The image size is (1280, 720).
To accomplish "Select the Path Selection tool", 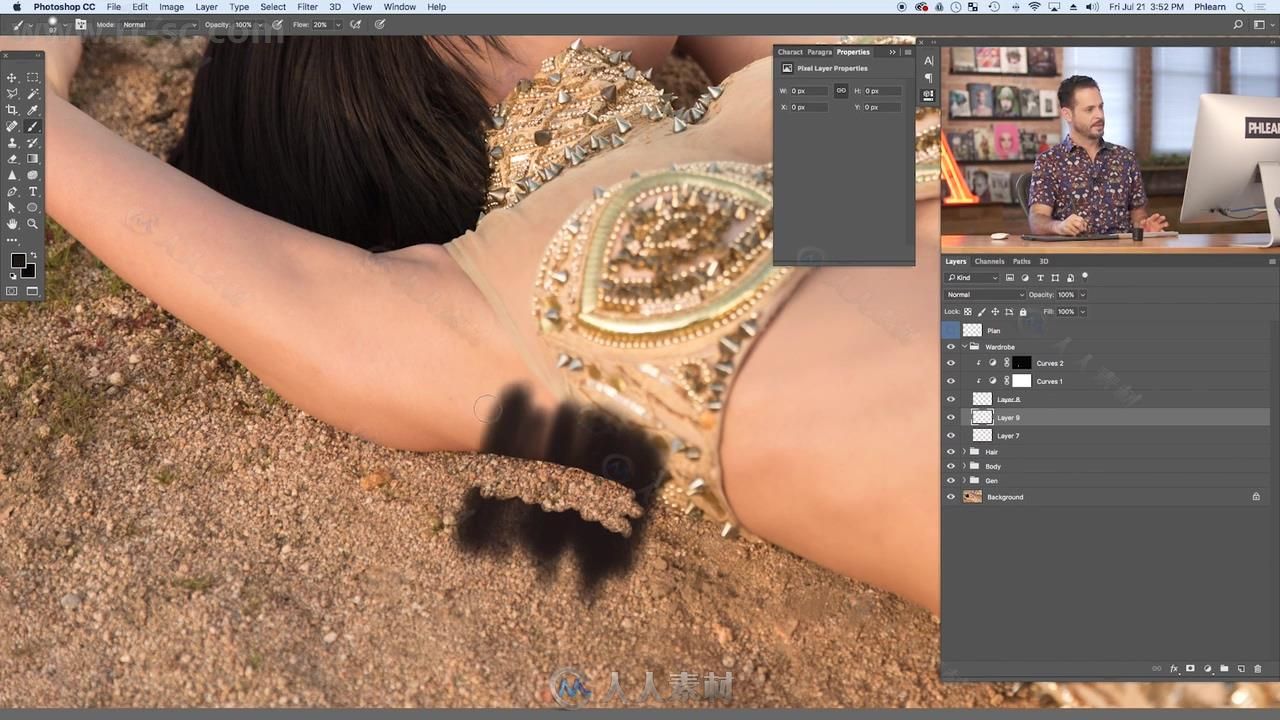I will (12, 207).
